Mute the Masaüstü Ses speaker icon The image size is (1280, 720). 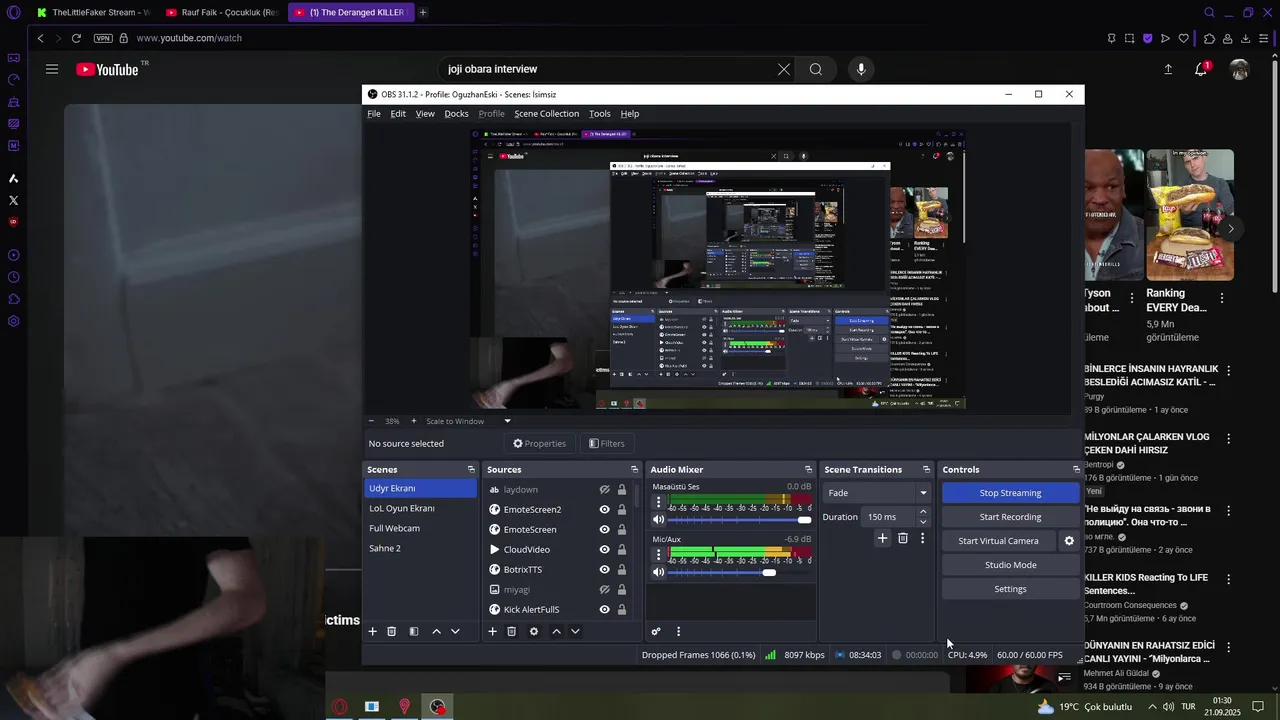[658, 520]
